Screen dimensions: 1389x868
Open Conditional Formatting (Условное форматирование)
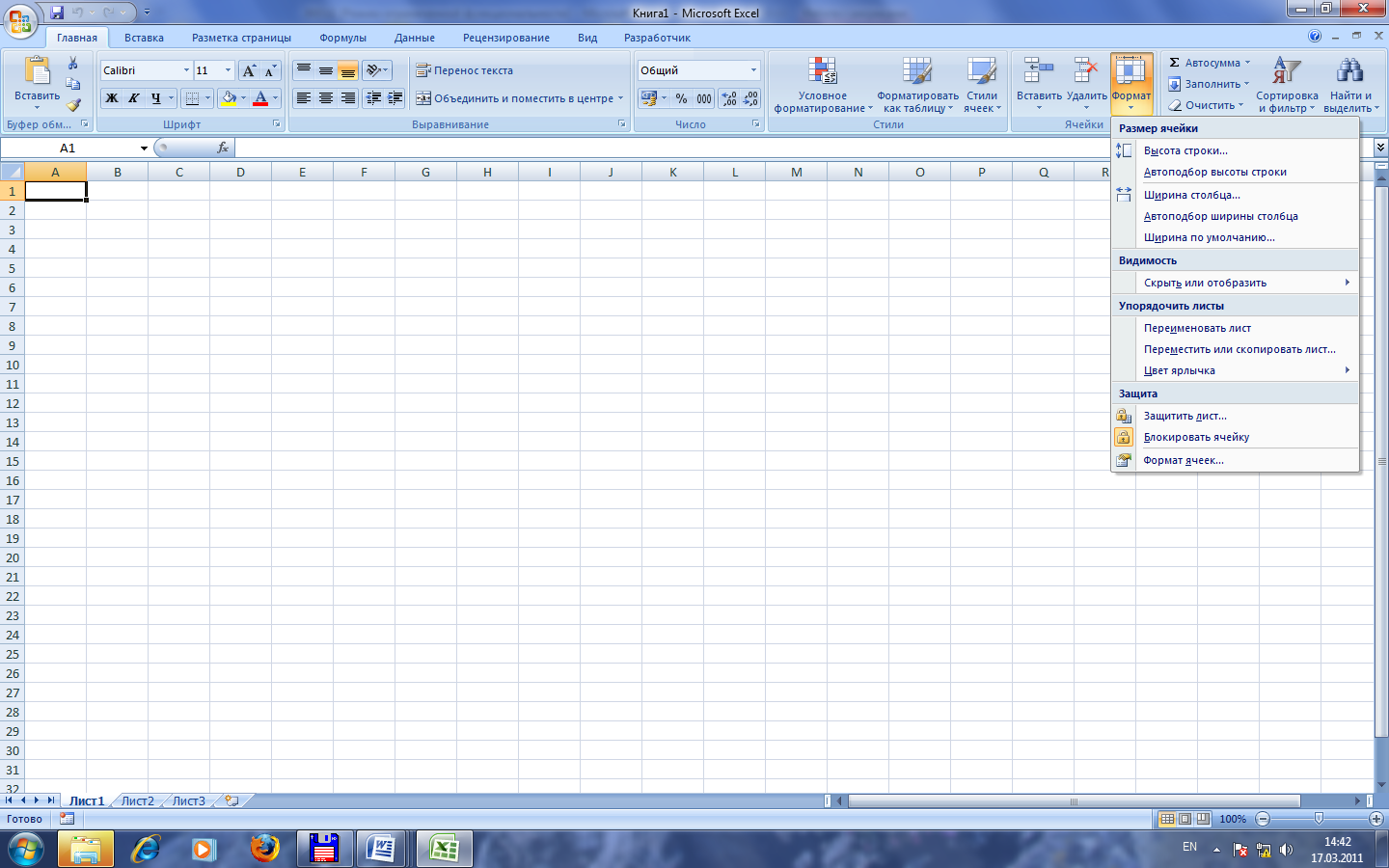[x=822, y=85]
